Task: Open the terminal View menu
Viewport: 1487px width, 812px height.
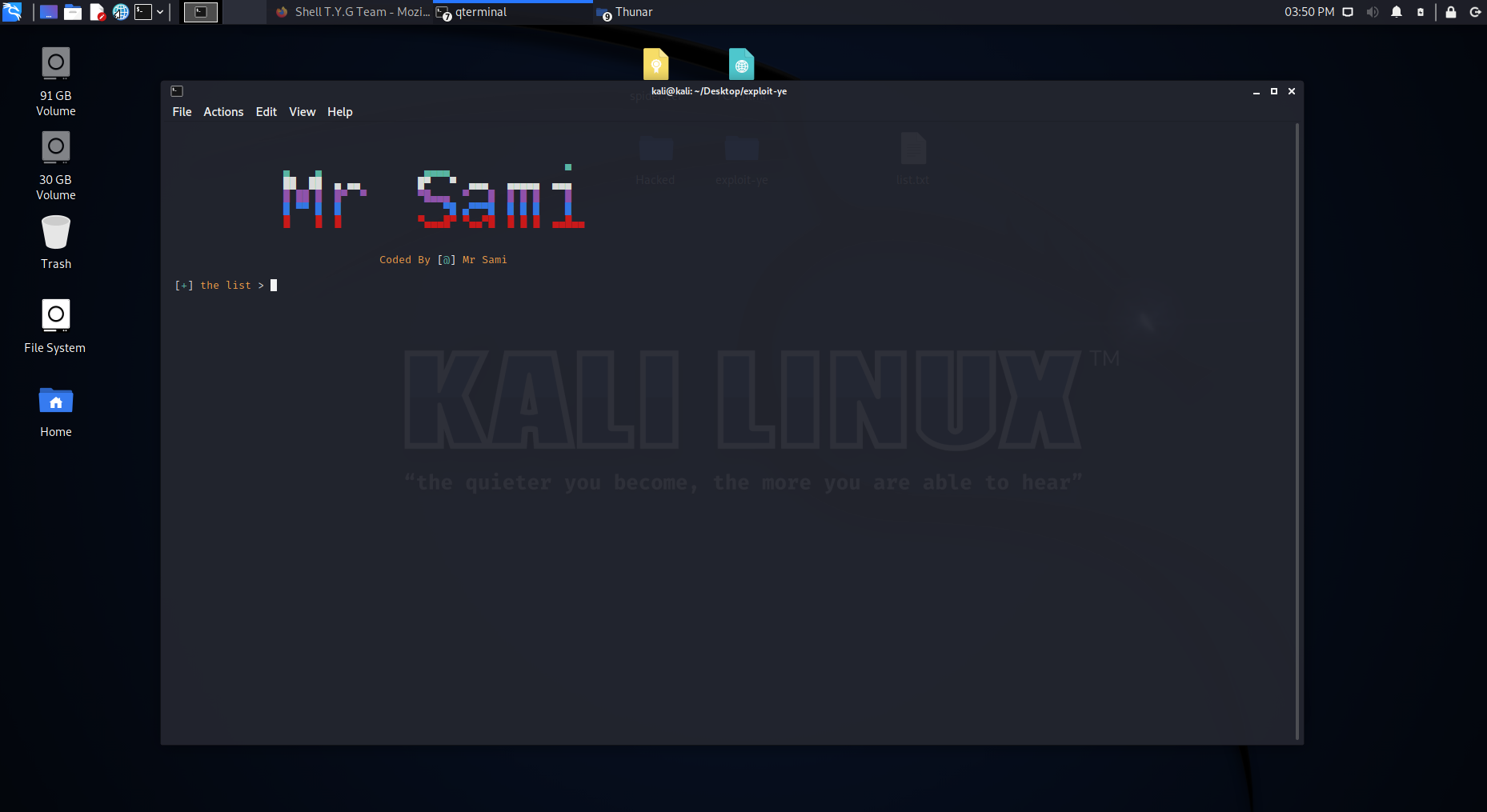Action: [303, 112]
